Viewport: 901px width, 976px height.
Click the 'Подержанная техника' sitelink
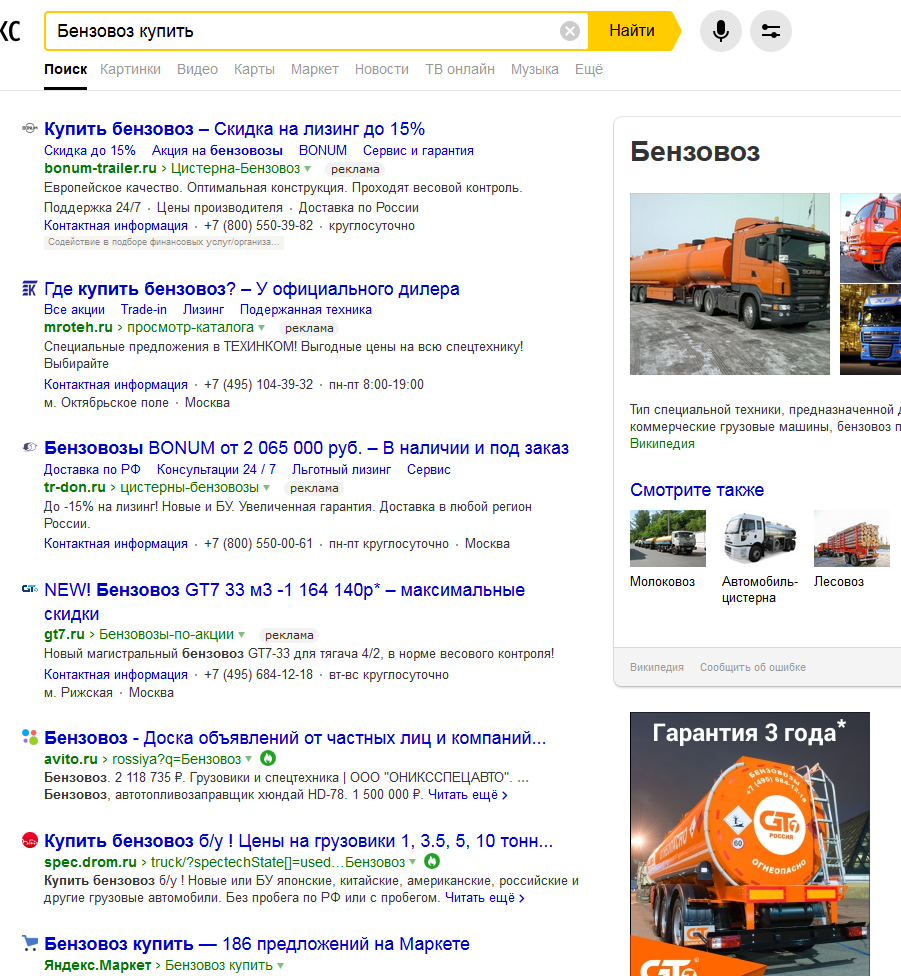click(306, 309)
